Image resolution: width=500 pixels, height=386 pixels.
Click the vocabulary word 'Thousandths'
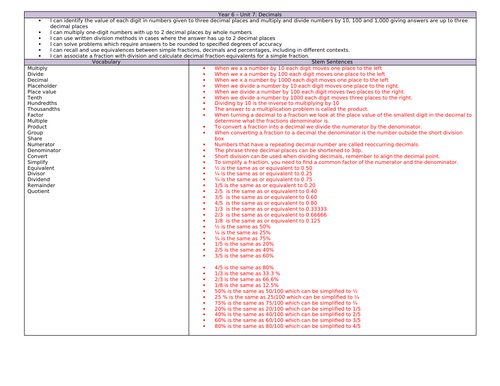[x=44, y=109]
